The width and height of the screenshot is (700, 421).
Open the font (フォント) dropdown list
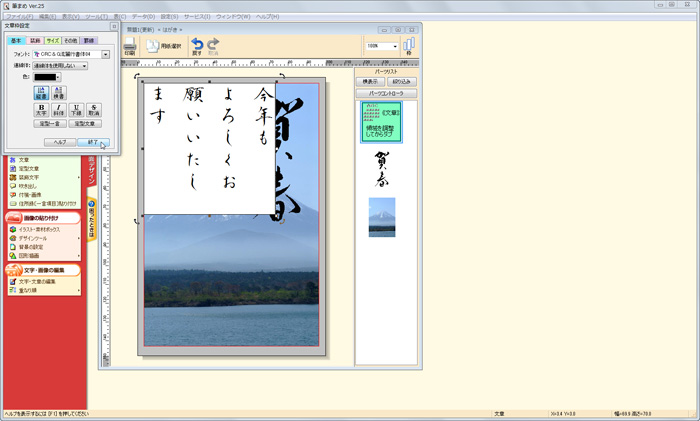[105, 53]
